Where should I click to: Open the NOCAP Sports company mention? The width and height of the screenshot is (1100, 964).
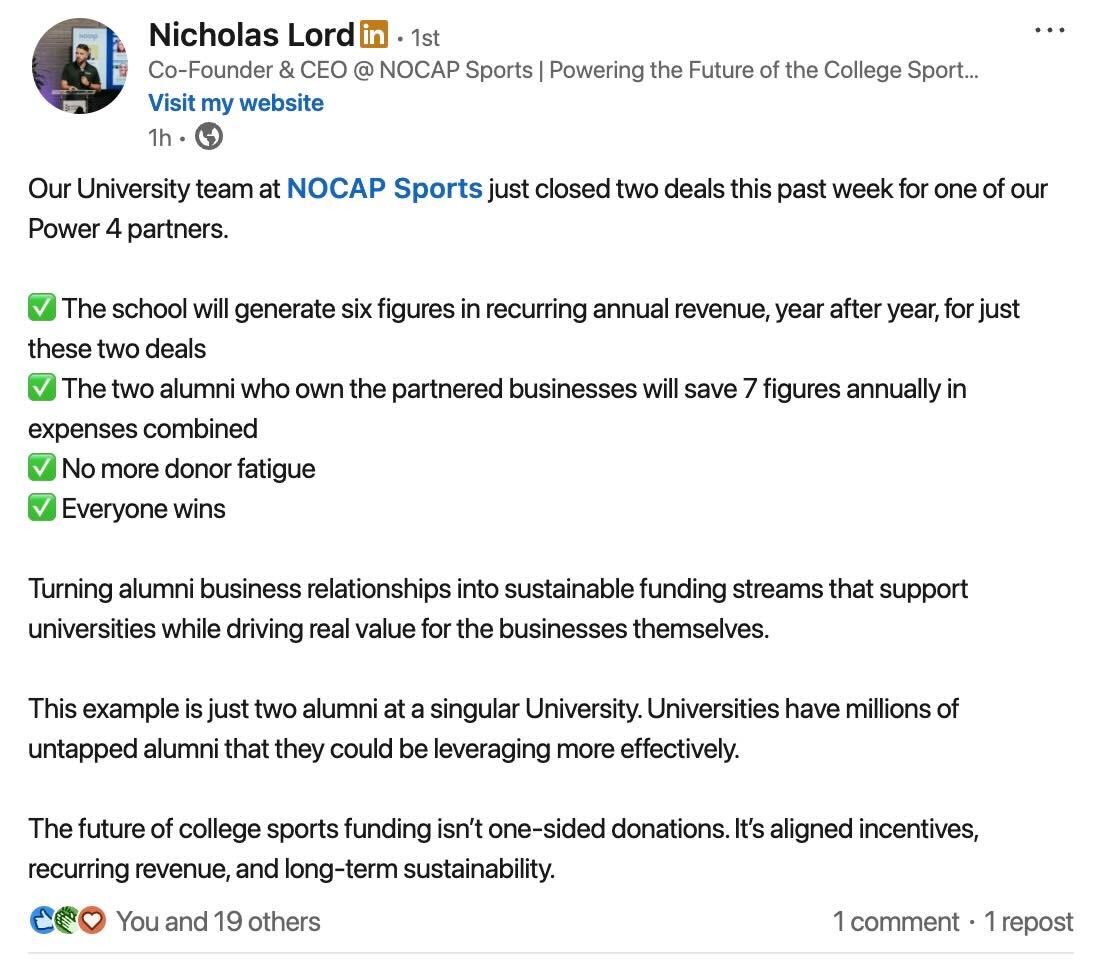click(384, 188)
